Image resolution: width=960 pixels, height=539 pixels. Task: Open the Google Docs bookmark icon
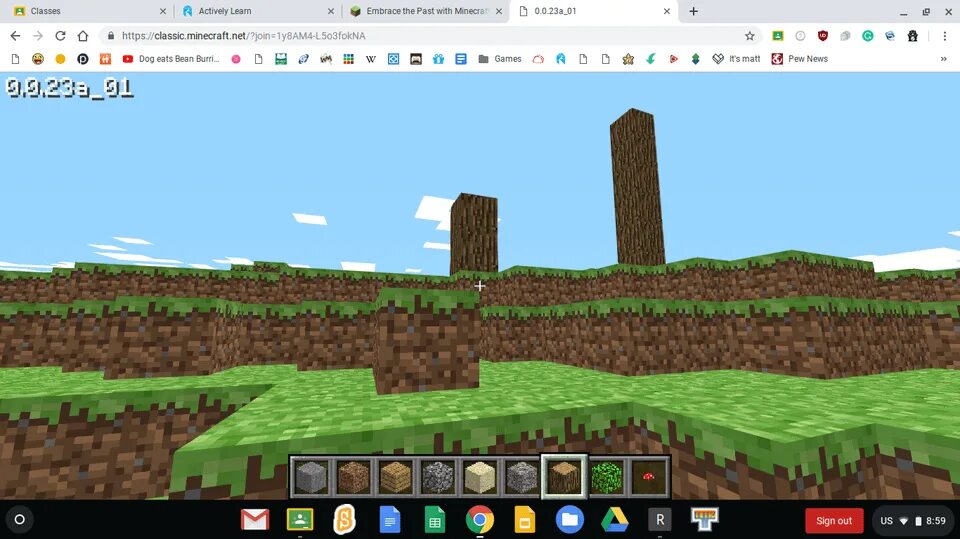pyautogui.click(x=461, y=59)
